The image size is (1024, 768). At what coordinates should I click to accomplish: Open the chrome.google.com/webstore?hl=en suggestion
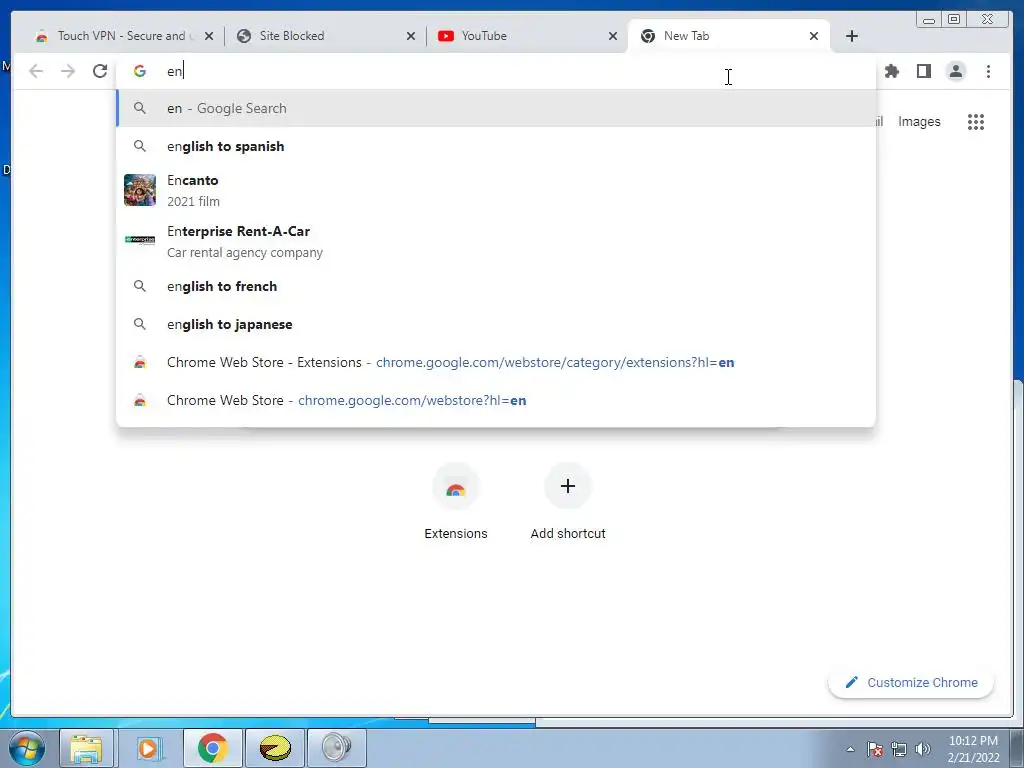click(496, 400)
